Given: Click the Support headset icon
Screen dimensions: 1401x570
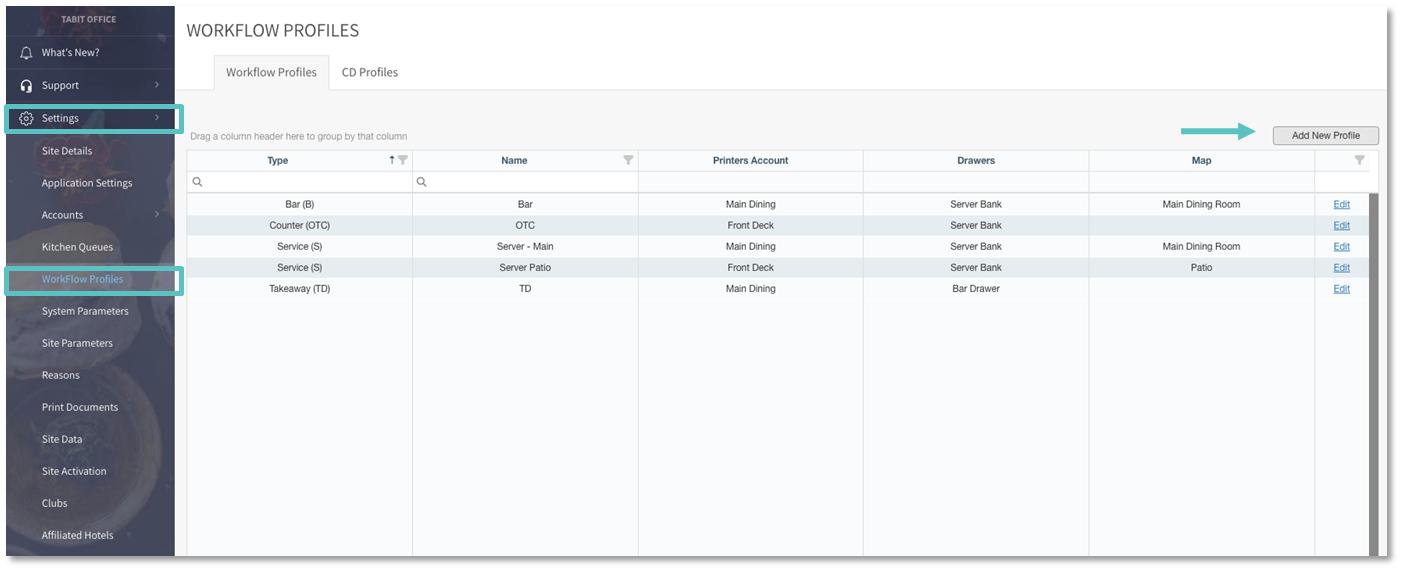Looking at the screenshot, I should point(27,85).
